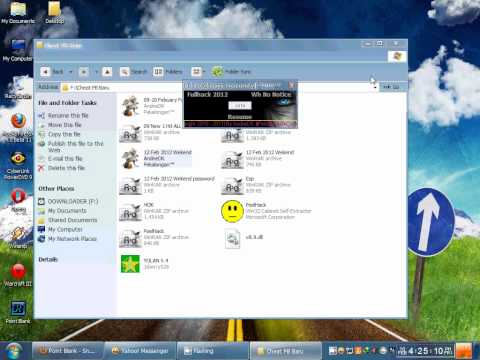Viewport: 480px width, 360px height.
Task: Switch to Cheat PB Baru taskbar button
Action: tap(286, 351)
